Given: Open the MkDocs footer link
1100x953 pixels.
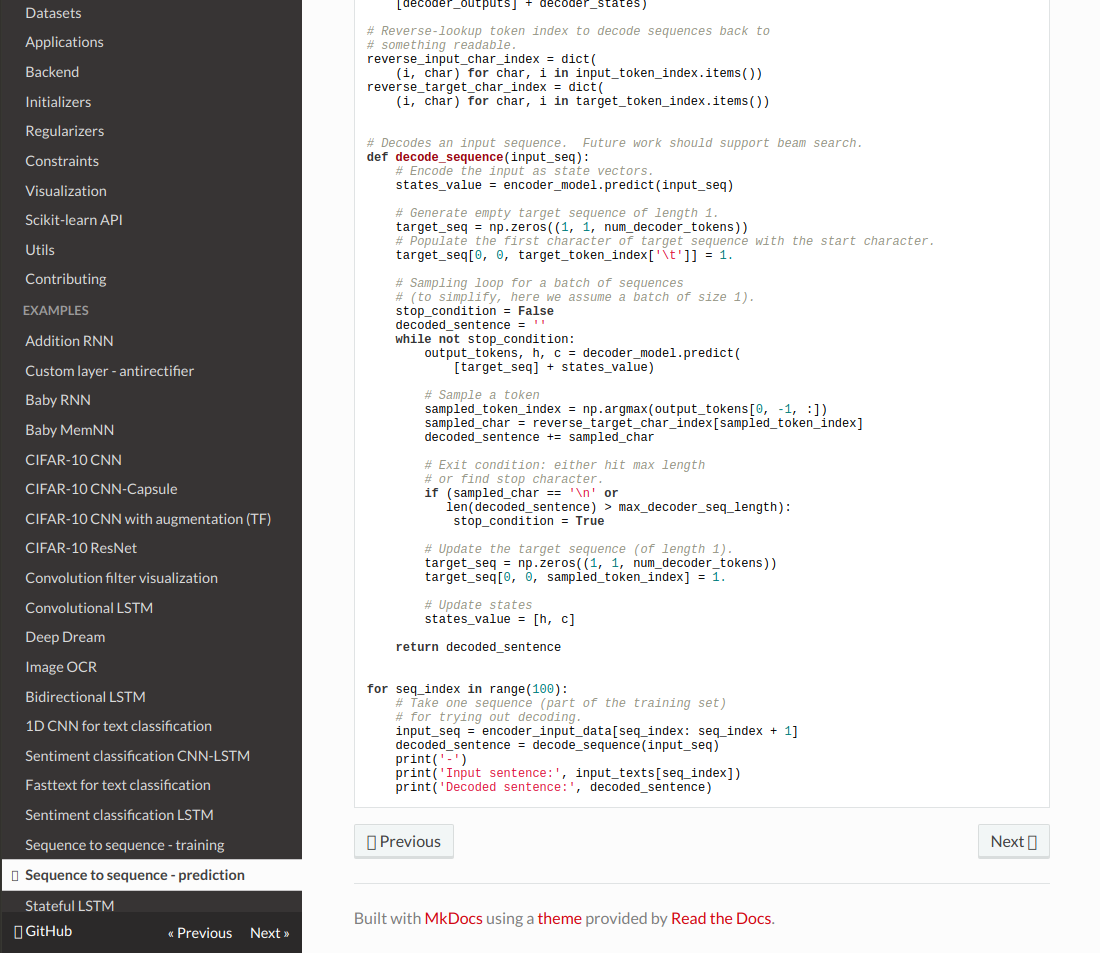Looking at the screenshot, I should 453,917.
